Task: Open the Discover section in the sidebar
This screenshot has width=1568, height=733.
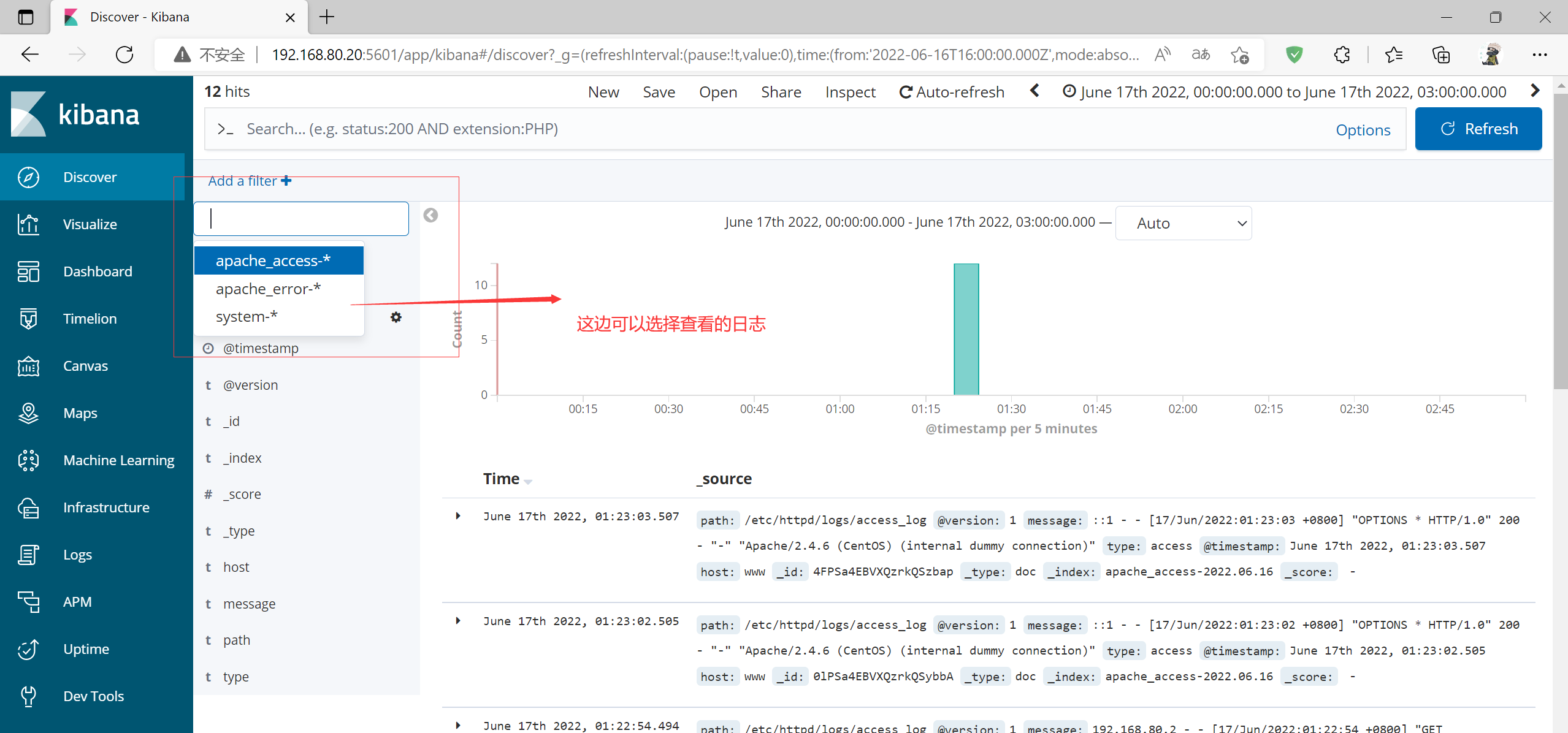Action: point(92,177)
